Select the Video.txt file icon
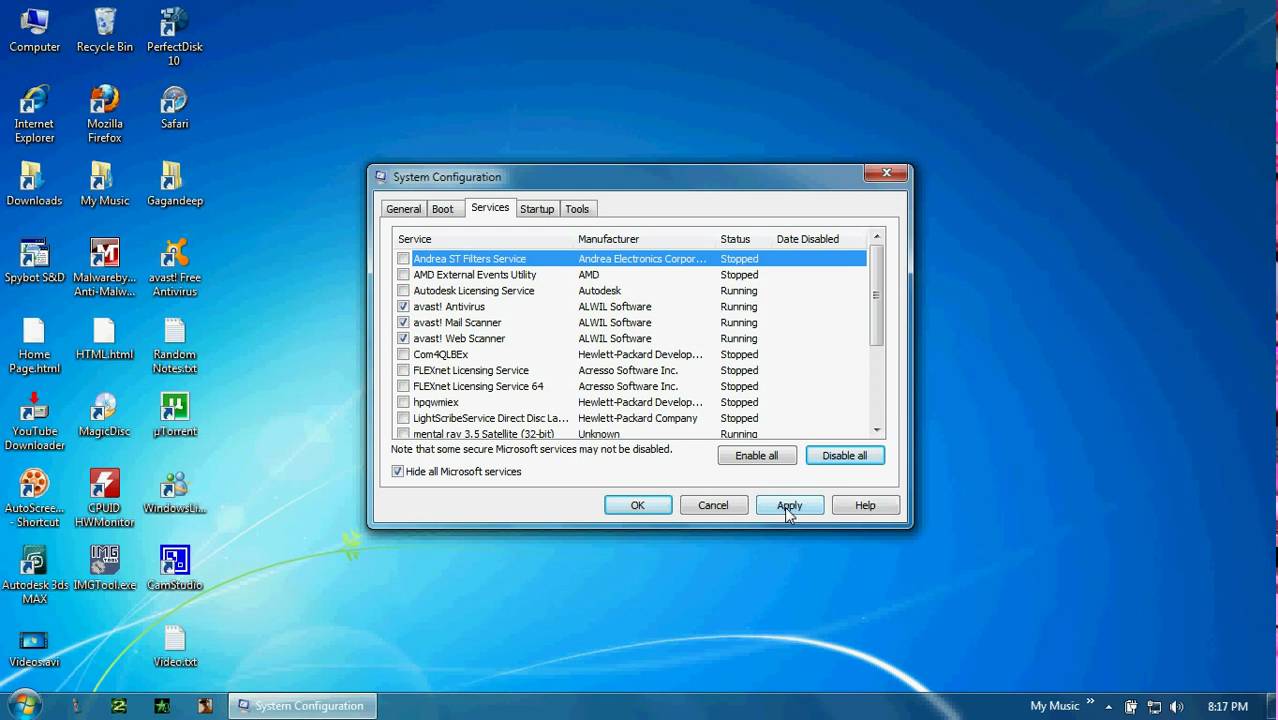Screen dimensions: 1278x720 click(x=174, y=646)
